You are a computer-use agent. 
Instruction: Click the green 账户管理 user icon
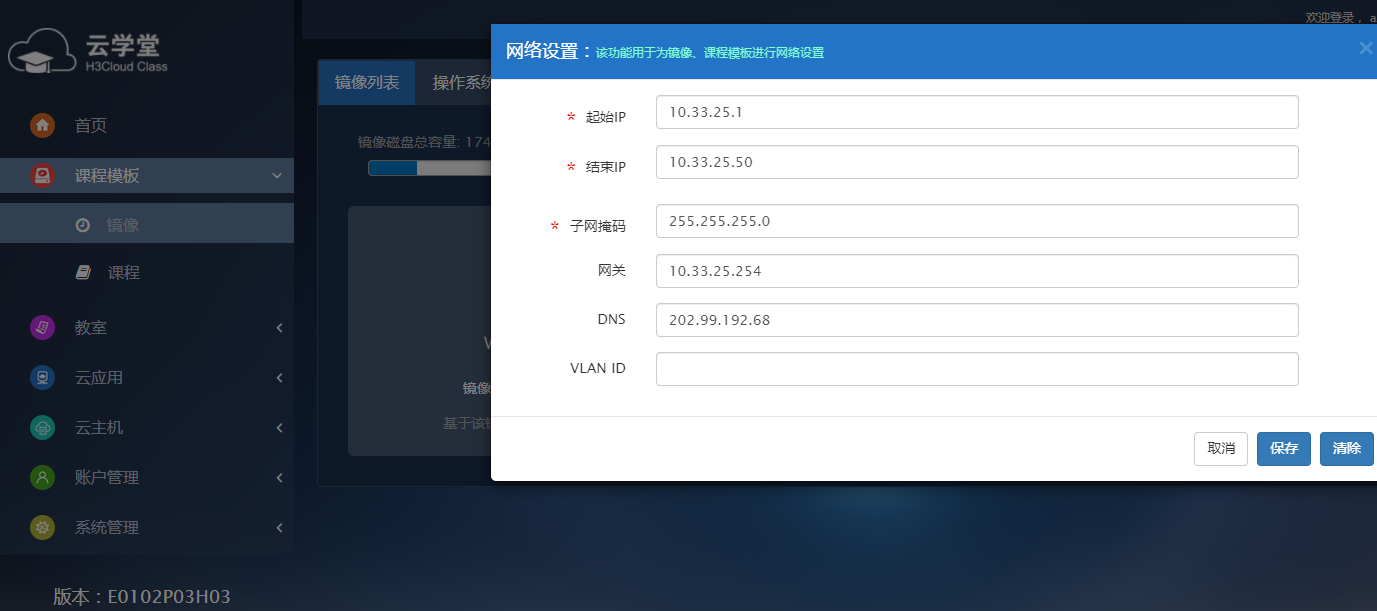[x=42, y=477]
